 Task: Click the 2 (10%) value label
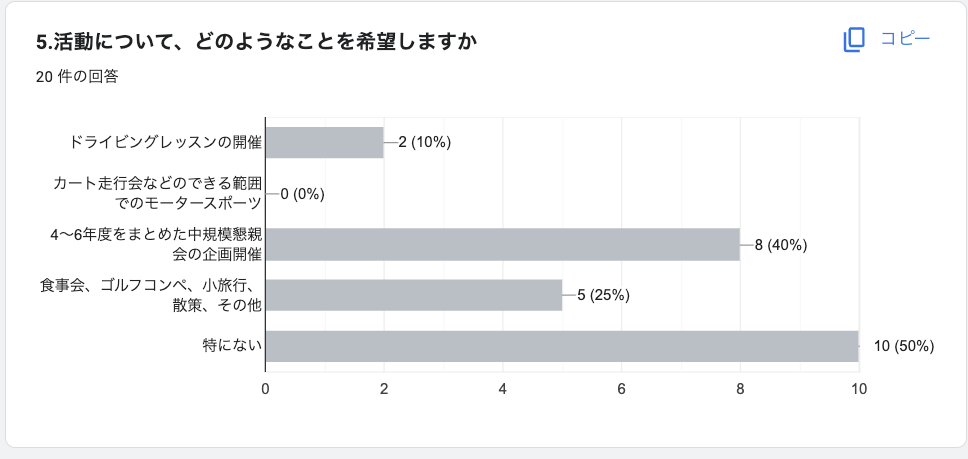(425, 142)
